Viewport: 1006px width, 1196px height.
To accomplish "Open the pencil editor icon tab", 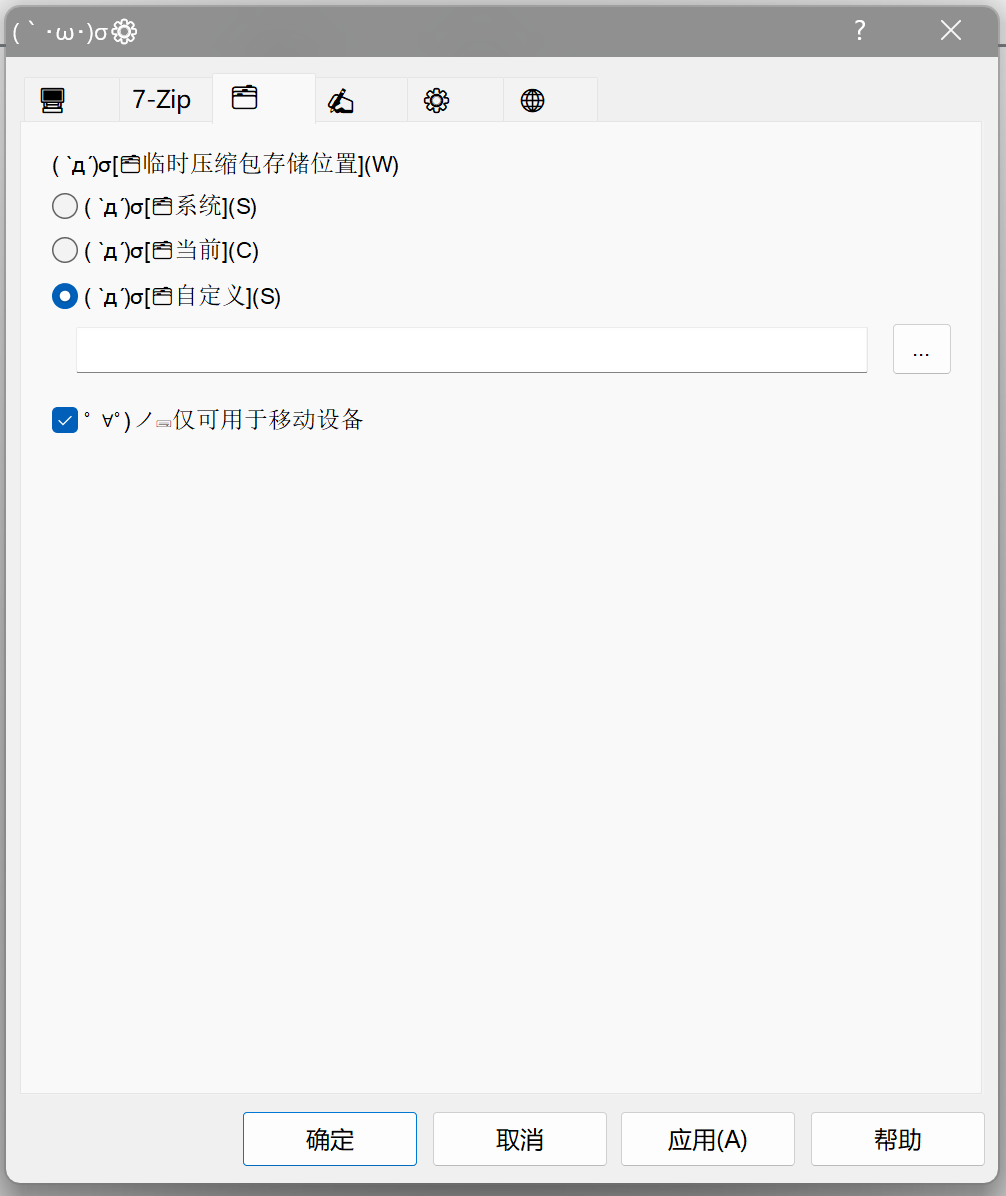I will click(359, 100).
